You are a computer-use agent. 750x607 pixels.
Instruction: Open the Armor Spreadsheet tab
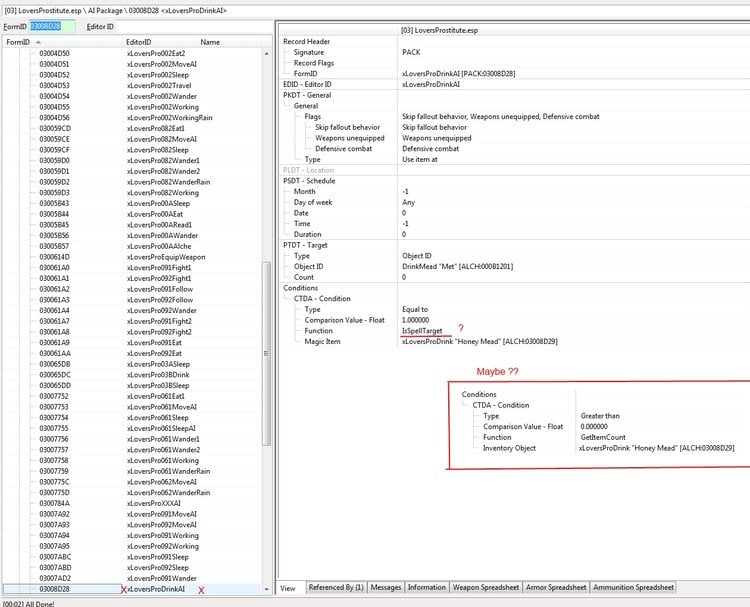point(556,587)
